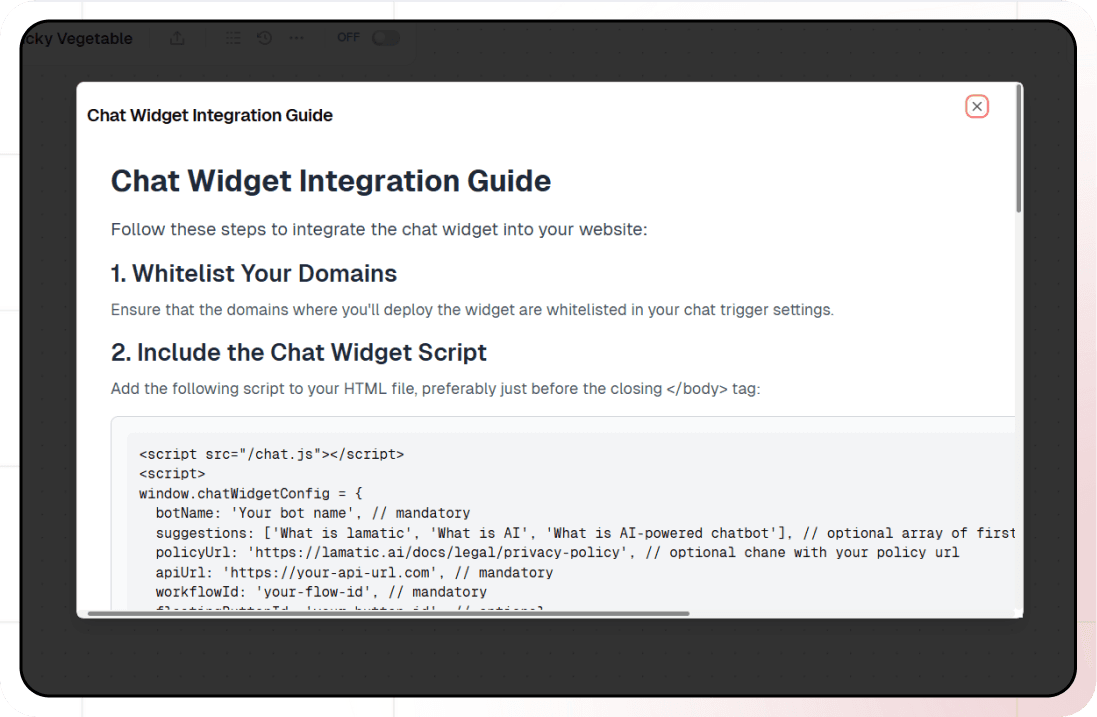Viewport: 1097px width, 717px height.
Task: Click the 'Chat Widget Integration Guide' main heading
Action: tap(331, 181)
